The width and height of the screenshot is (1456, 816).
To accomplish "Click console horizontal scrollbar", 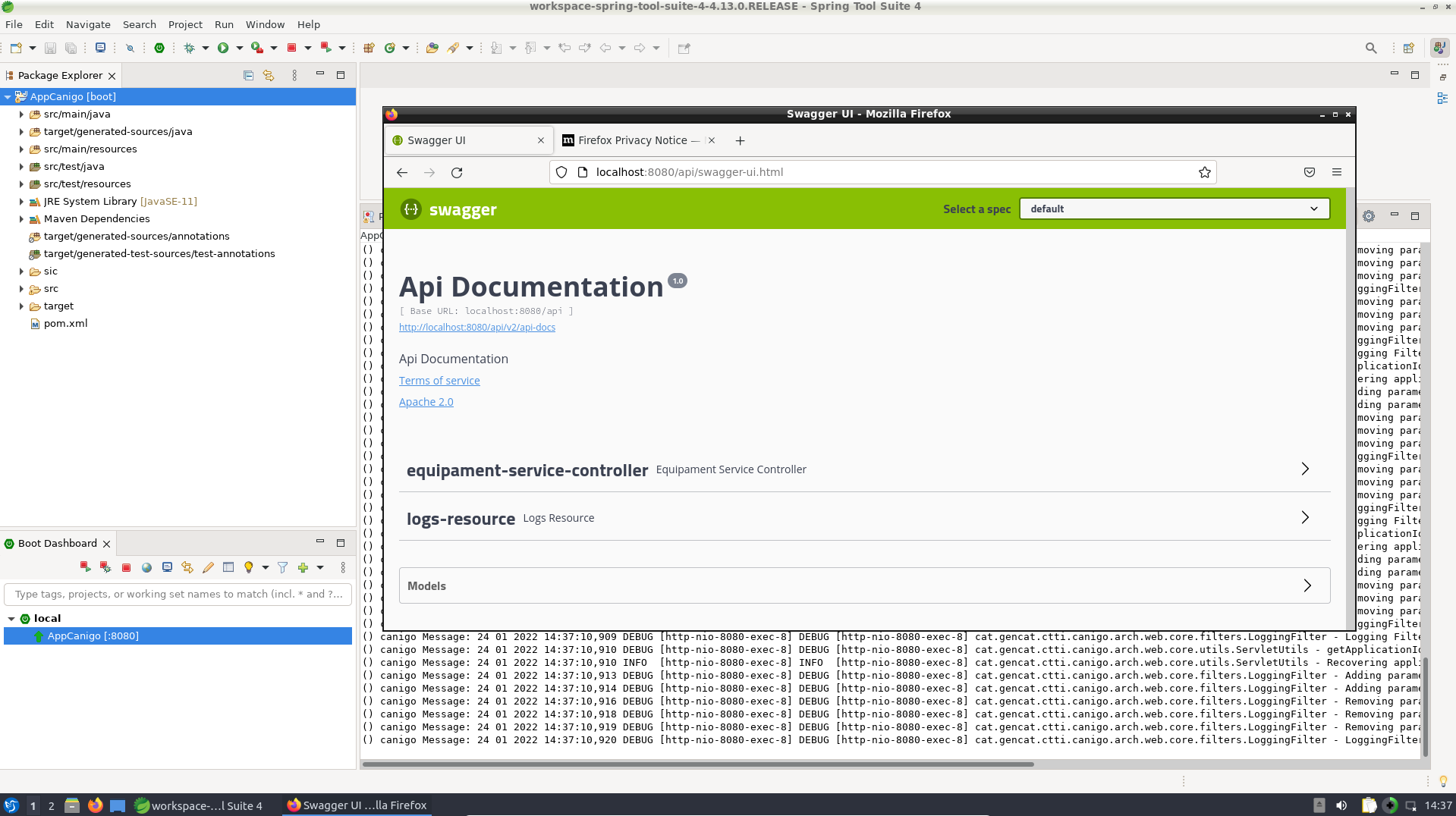I will (698, 764).
